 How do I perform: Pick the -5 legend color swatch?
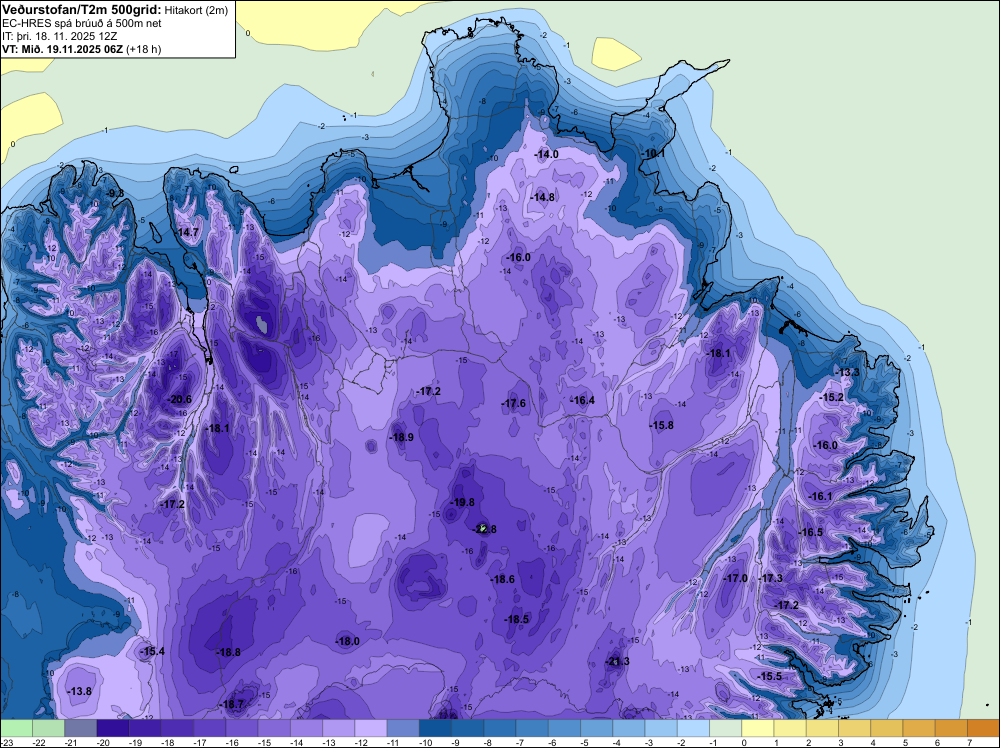tap(597, 728)
